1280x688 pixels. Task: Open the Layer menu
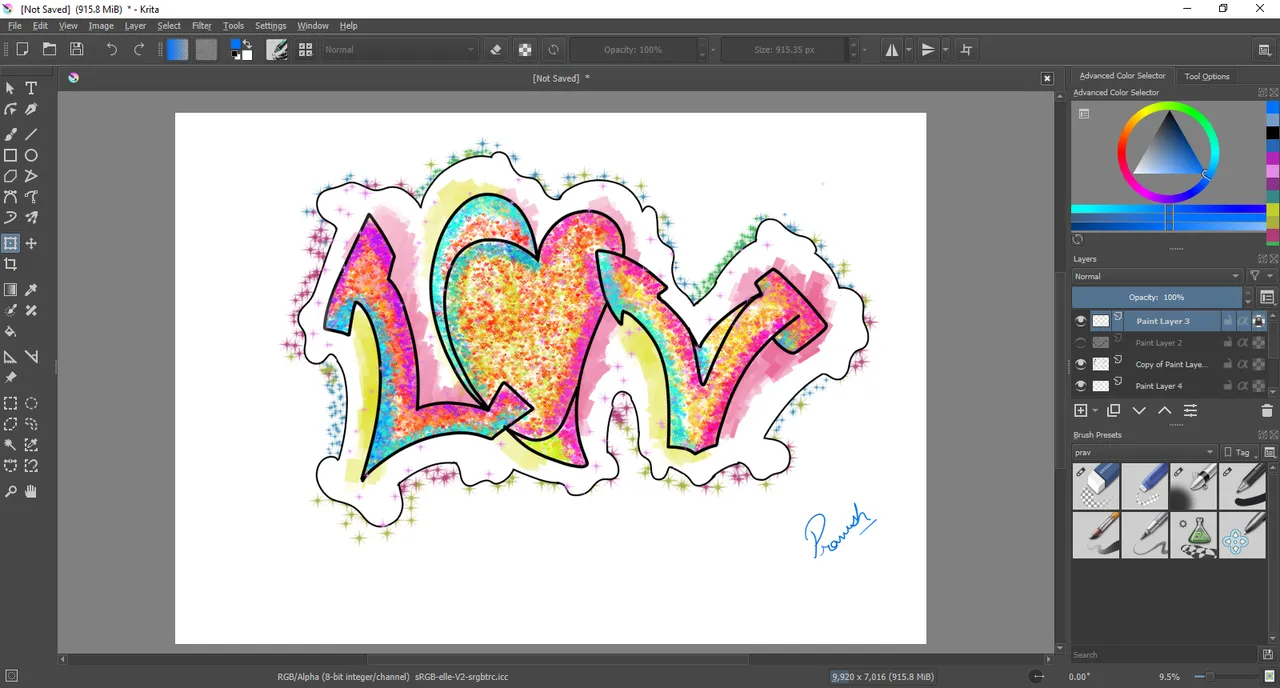click(x=135, y=26)
